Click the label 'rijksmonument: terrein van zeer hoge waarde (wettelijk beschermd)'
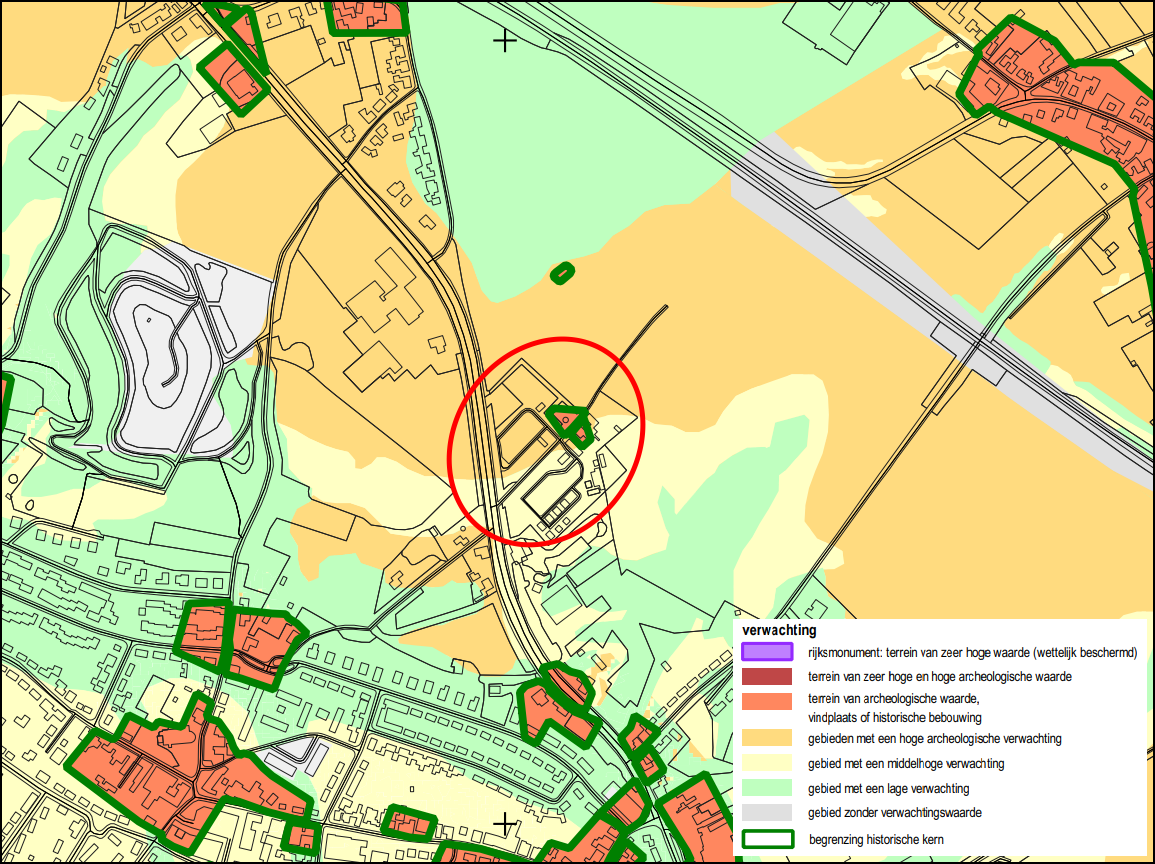 pos(972,653)
